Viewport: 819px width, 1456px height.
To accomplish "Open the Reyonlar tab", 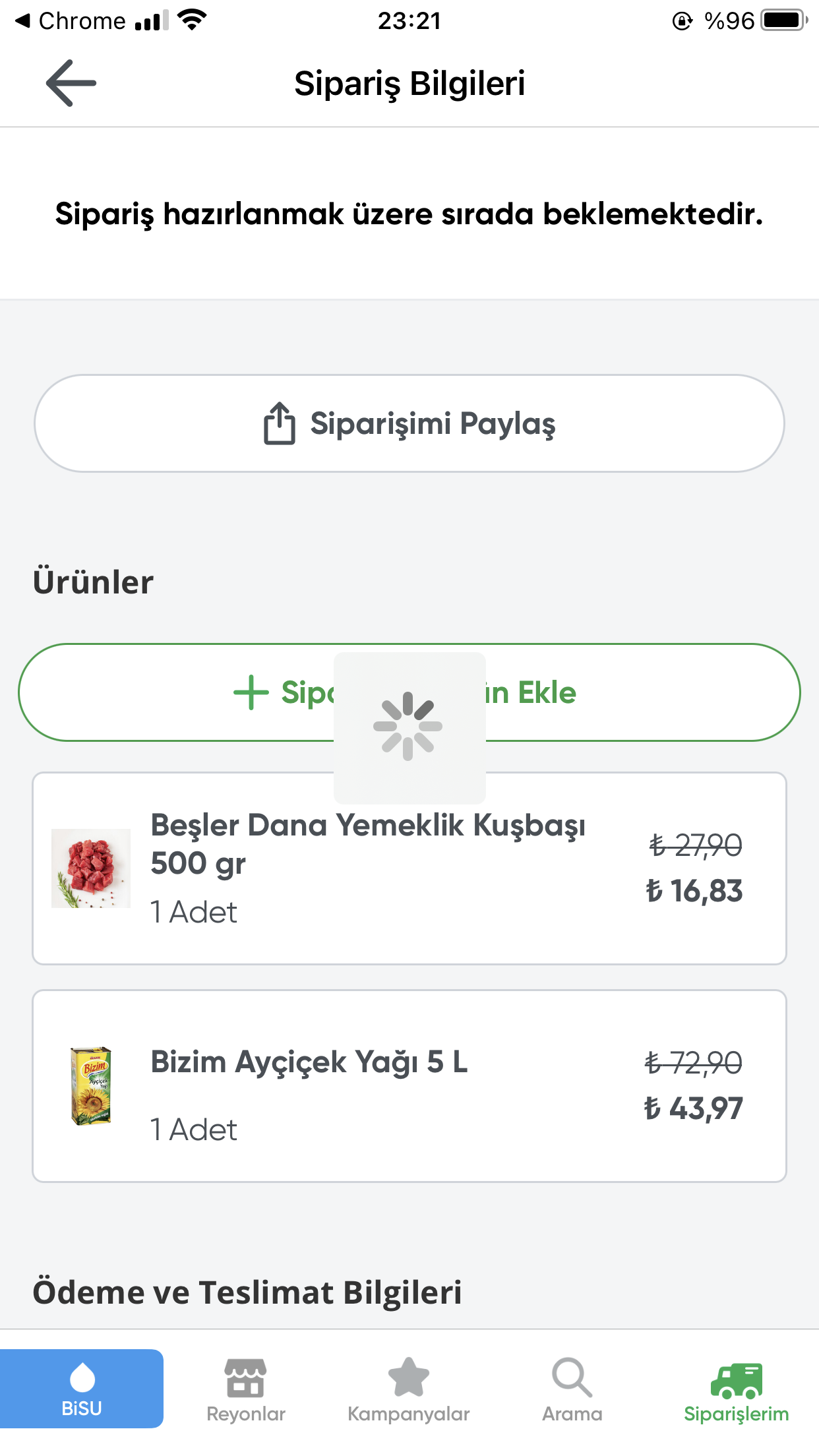I will coord(245,1414).
